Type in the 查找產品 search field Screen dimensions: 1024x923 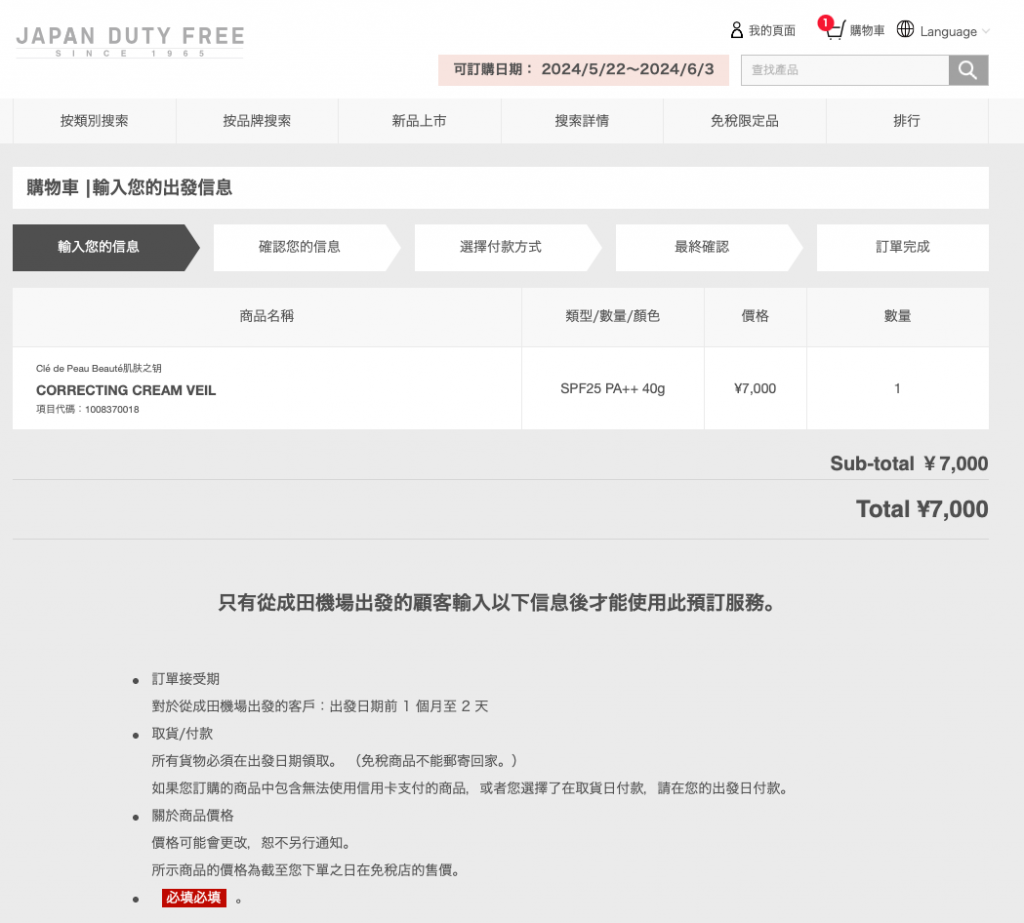[844, 70]
